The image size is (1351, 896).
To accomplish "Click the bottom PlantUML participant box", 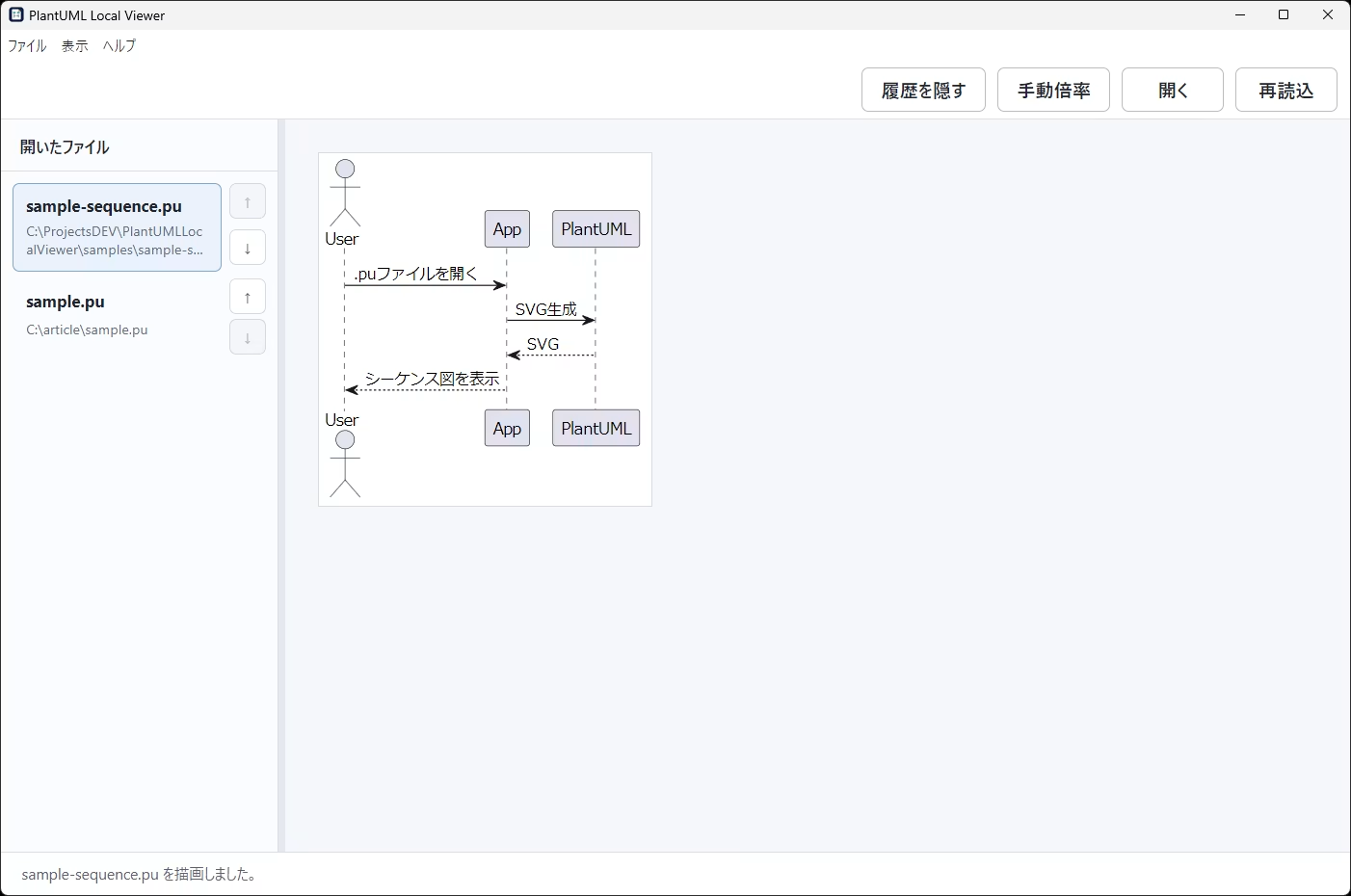I will tap(596, 428).
